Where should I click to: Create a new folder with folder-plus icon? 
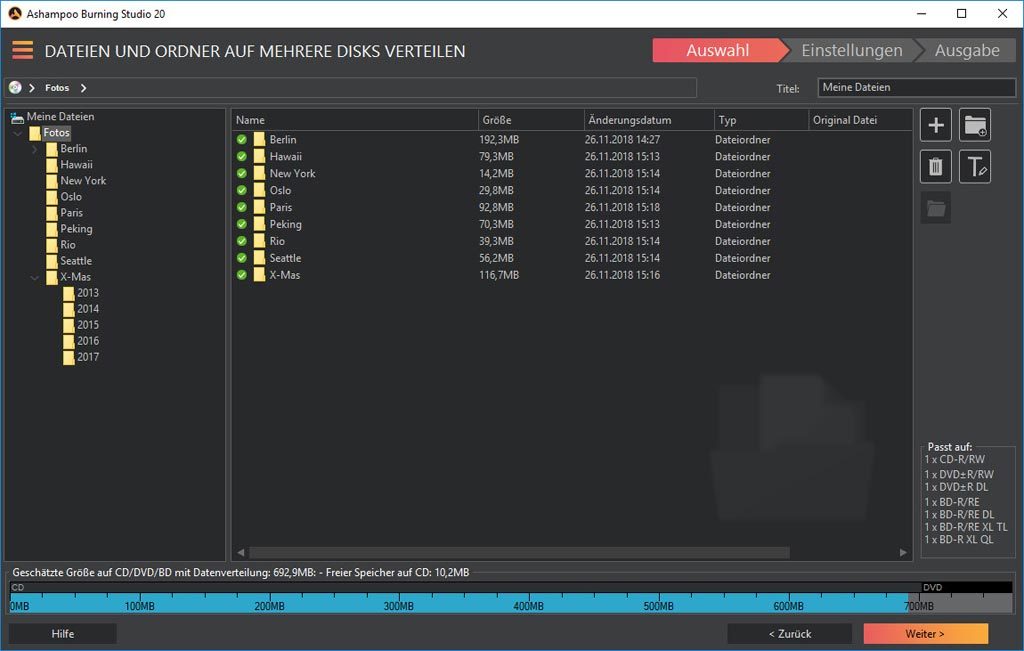click(974, 125)
